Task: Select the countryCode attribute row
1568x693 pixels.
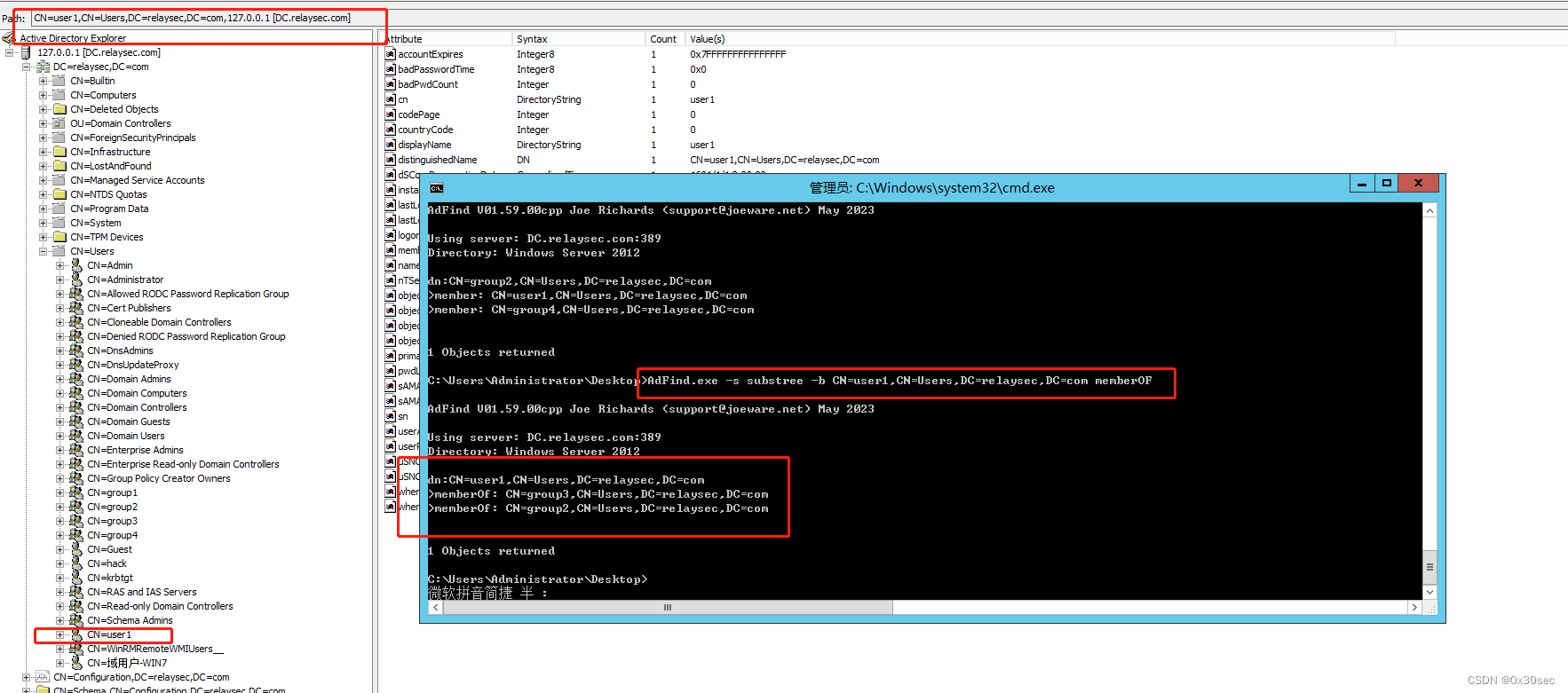Action: 888,130
